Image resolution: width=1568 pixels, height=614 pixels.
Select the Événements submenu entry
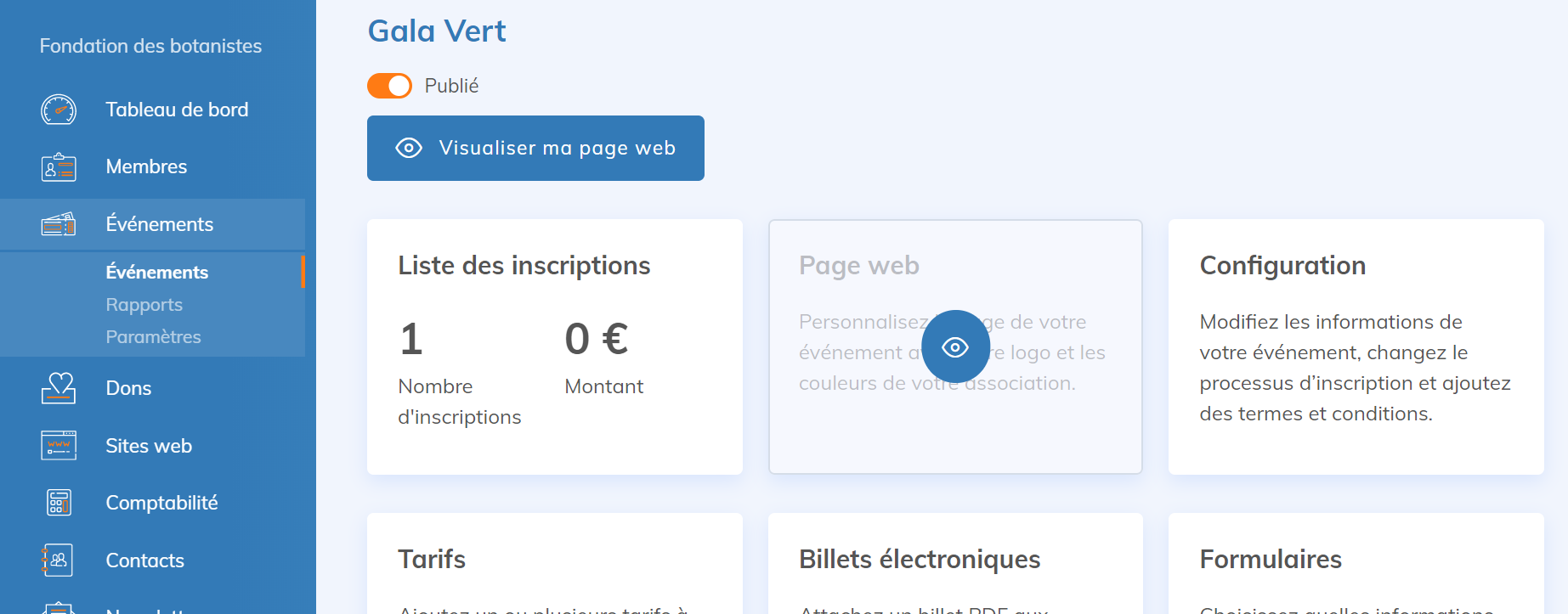pos(156,273)
